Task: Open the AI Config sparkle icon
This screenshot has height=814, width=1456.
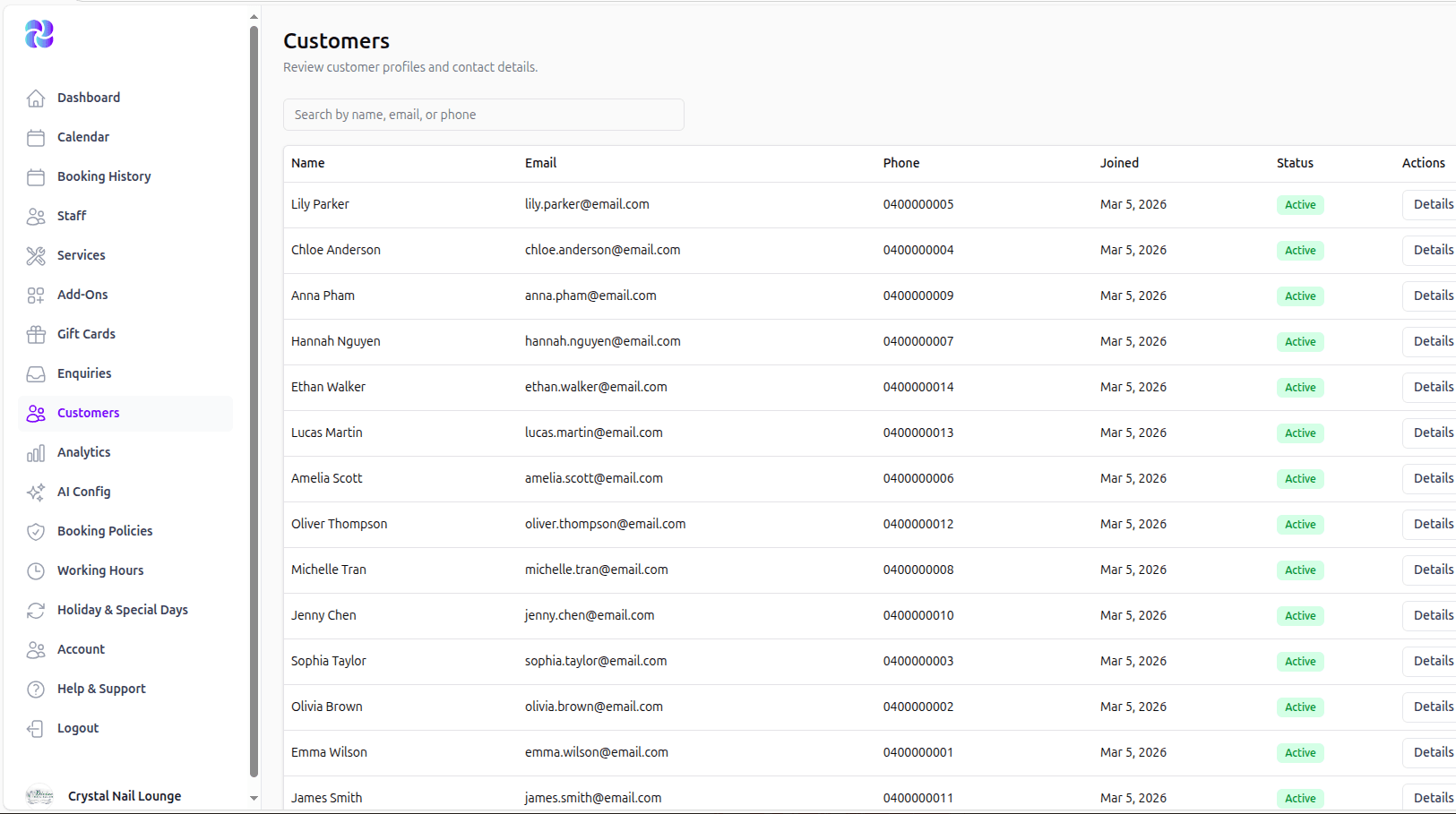Action: [36, 492]
